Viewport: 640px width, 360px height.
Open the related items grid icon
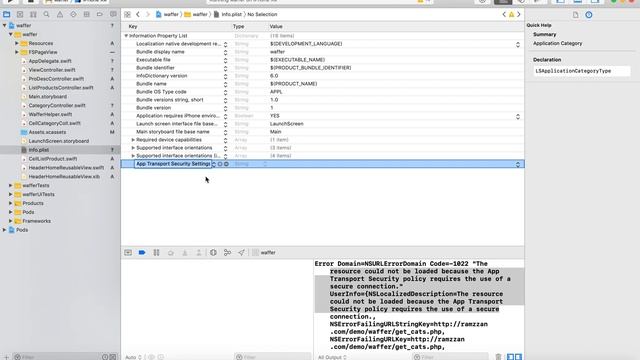[x=127, y=14]
